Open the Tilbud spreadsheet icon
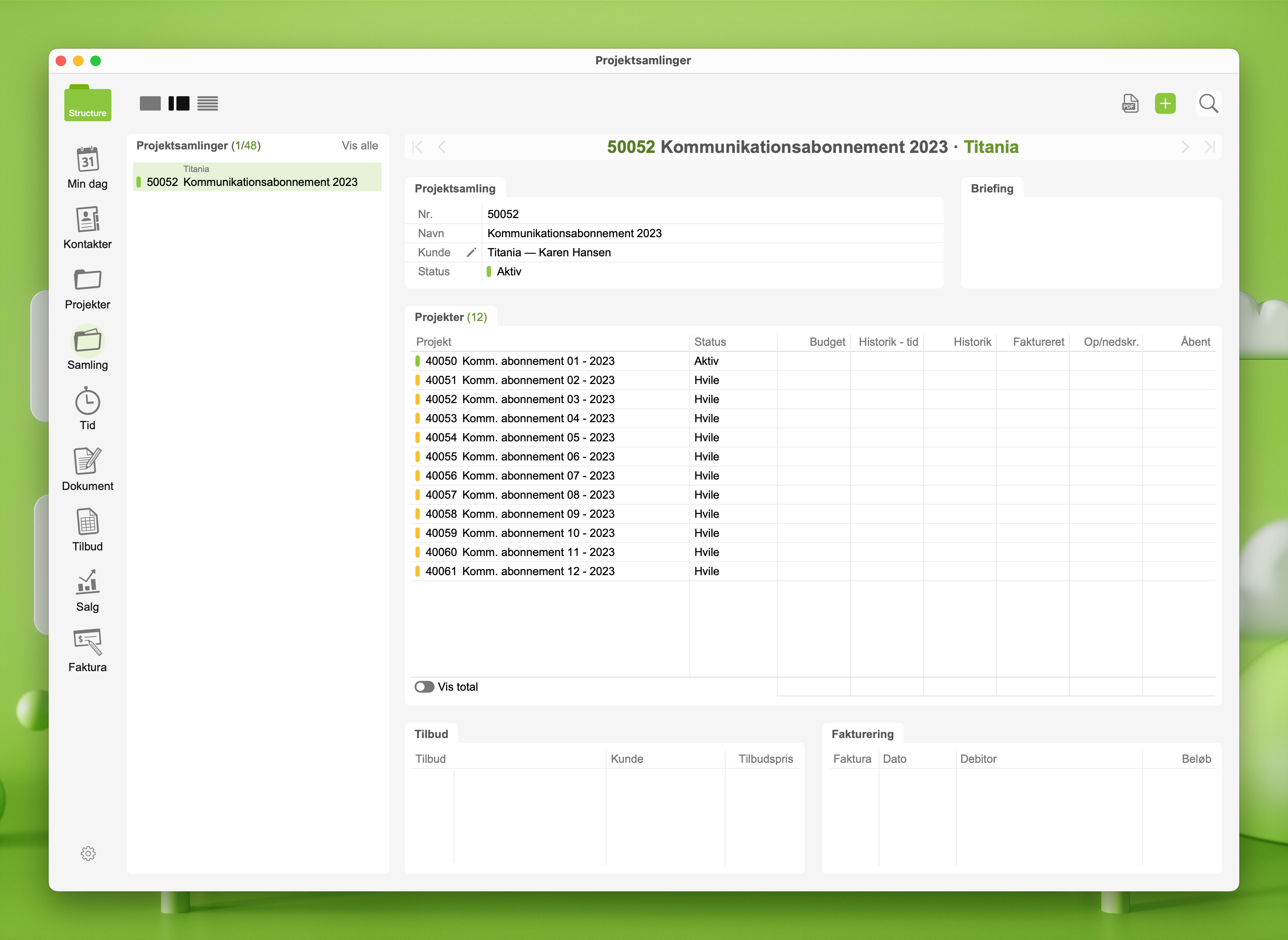 pyautogui.click(x=87, y=523)
